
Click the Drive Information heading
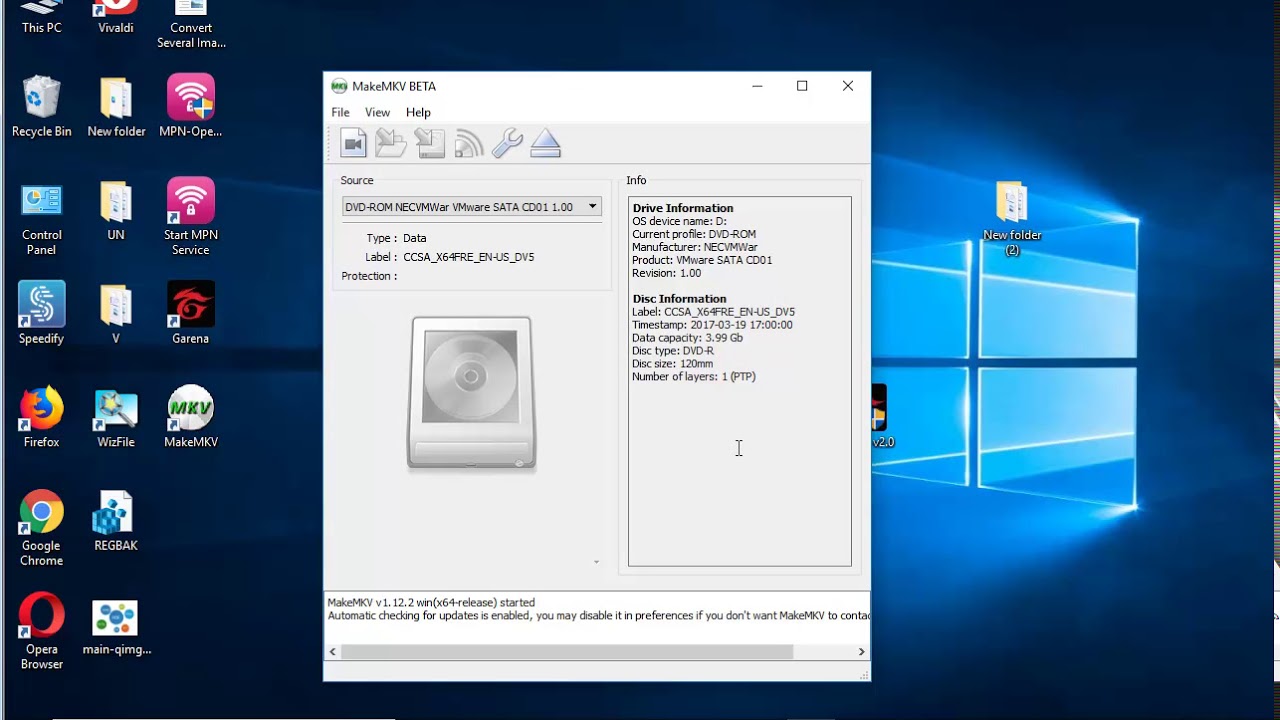tap(683, 208)
